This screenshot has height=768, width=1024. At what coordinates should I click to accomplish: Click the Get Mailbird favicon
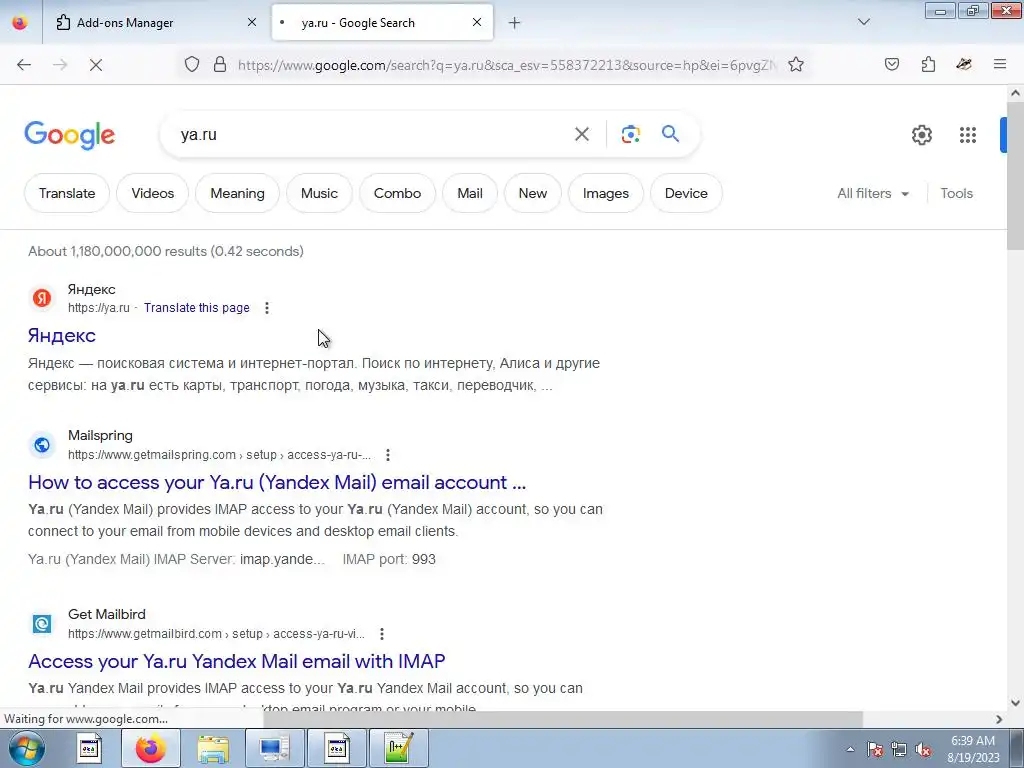(x=42, y=624)
